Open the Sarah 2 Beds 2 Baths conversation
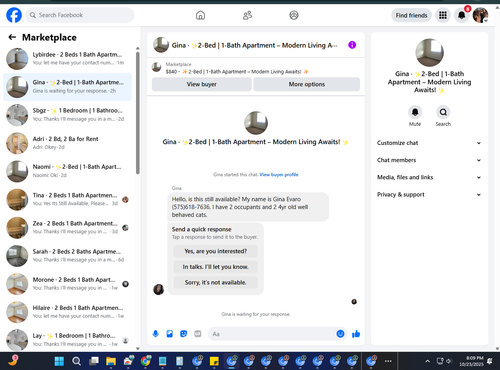The height and width of the screenshot is (370, 500). (68, 256)
